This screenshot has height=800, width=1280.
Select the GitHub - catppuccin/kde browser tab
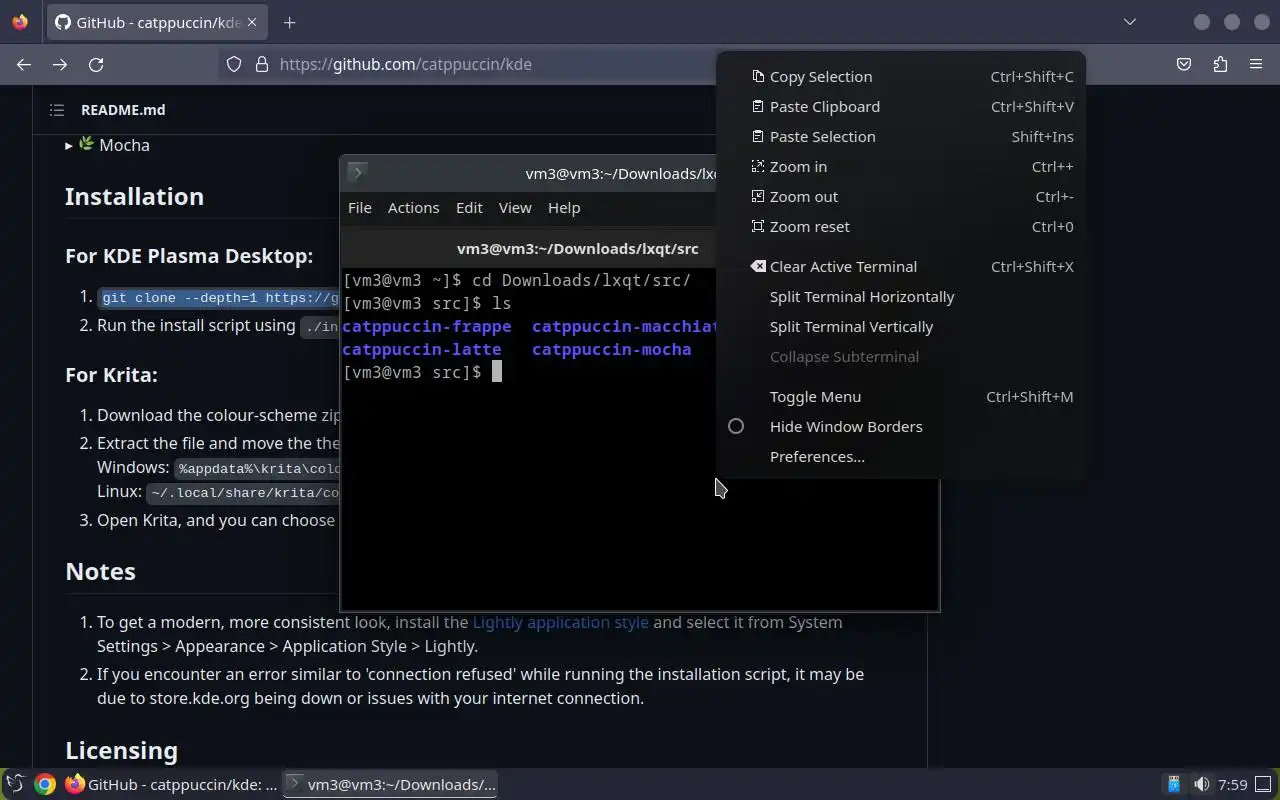coord(157,22)
